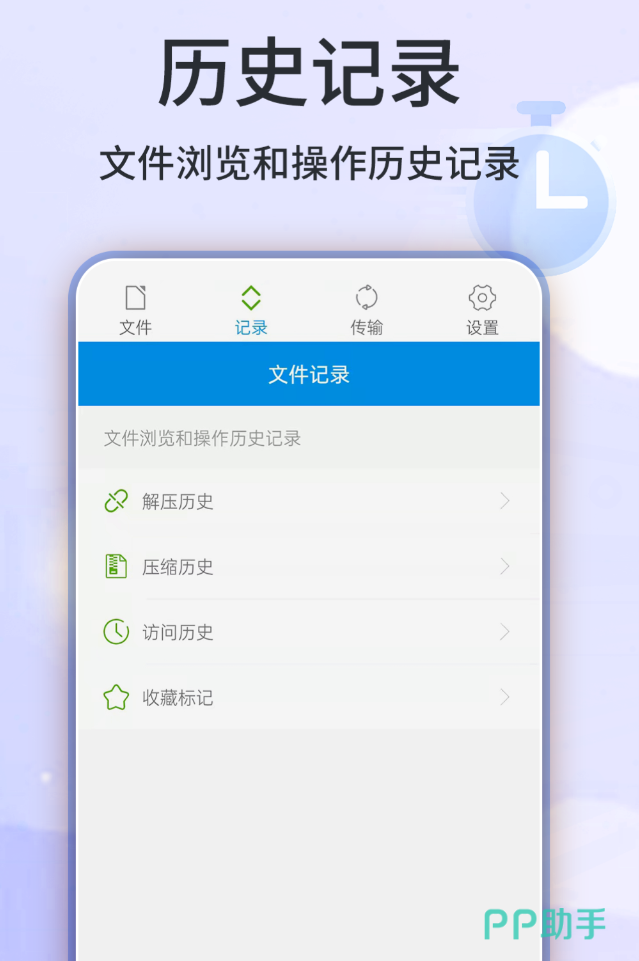
Task: Open the 访问历史 list entry
Action: [309, 632]
